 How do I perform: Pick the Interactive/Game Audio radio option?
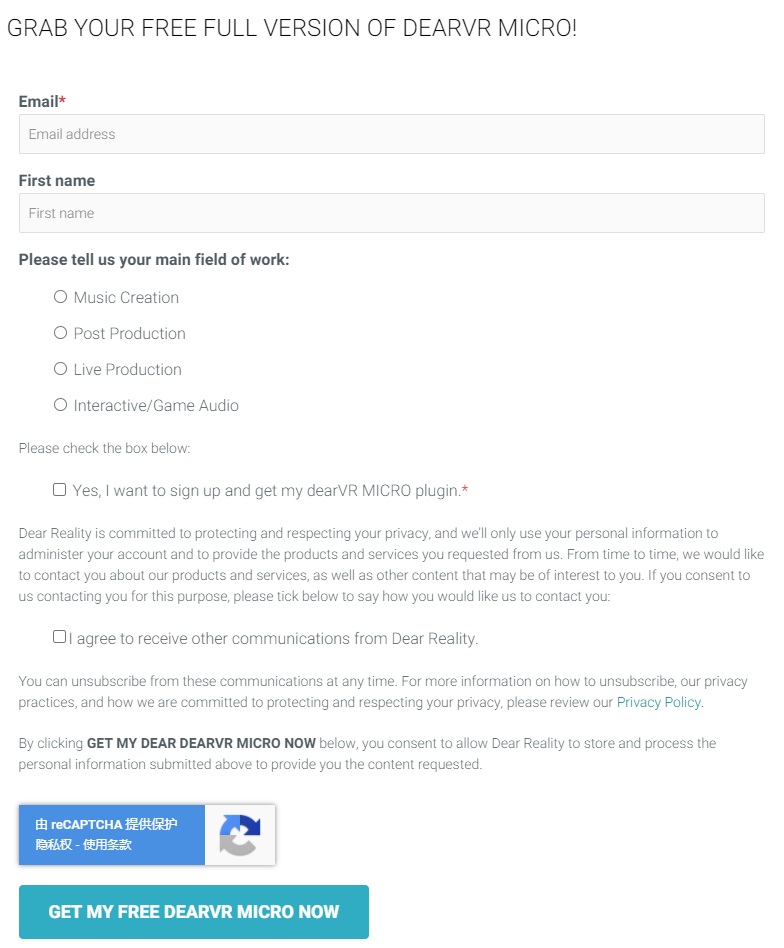pos(61,405)
